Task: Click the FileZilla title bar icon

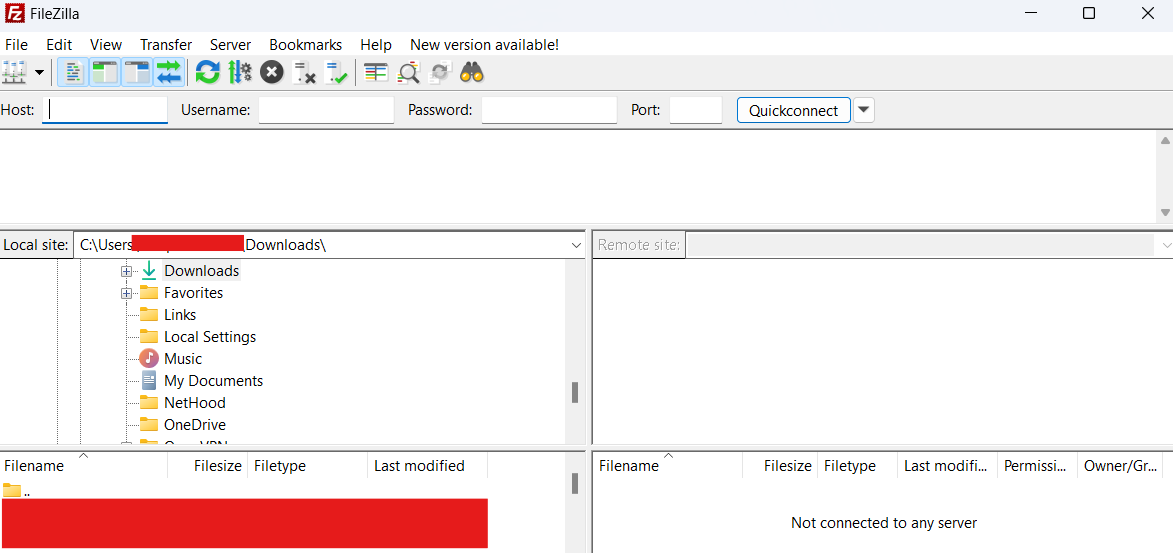Action: [14, 13]
